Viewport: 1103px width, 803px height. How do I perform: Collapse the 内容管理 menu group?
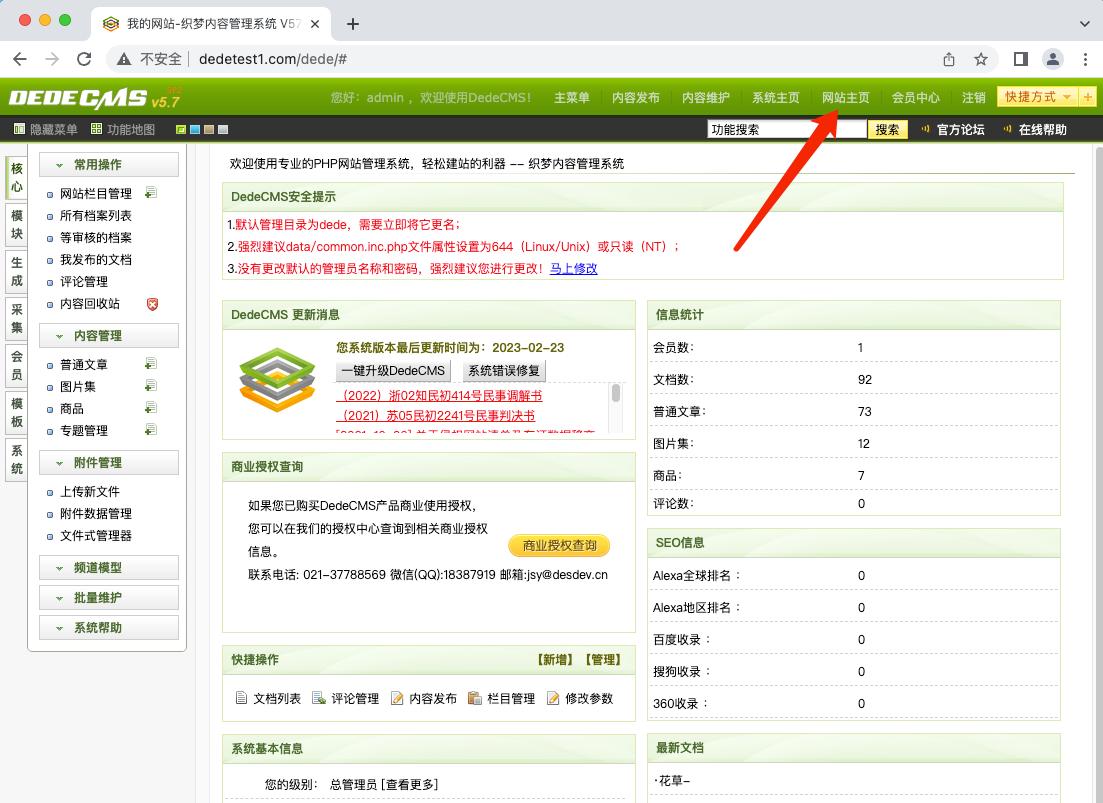(x=109, y=335)
